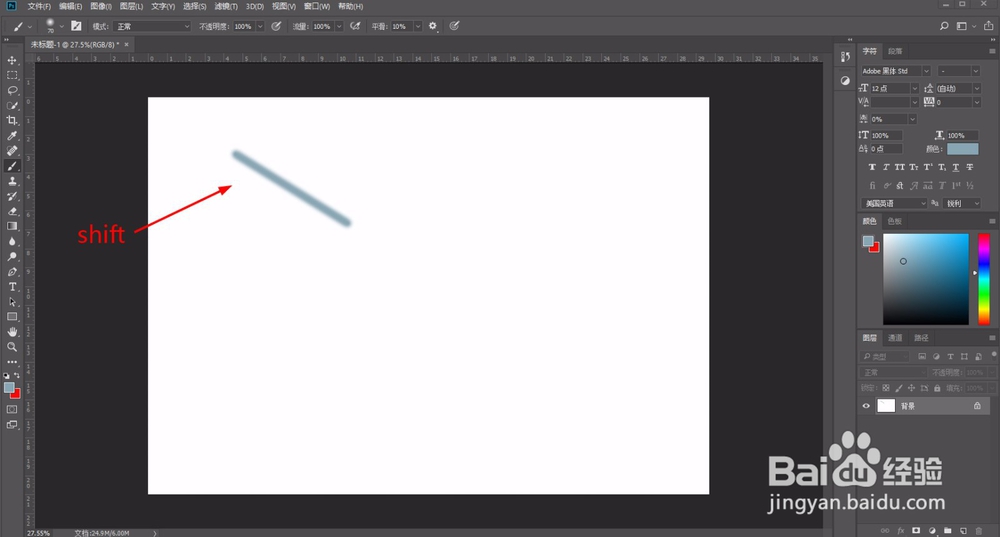Screen dimensions: 1000x537
Task: Select the Eraser tool
Action: point(12,211)
